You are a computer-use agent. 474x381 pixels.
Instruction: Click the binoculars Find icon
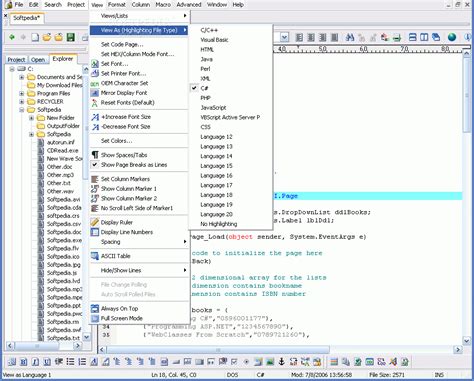point(350,37)
